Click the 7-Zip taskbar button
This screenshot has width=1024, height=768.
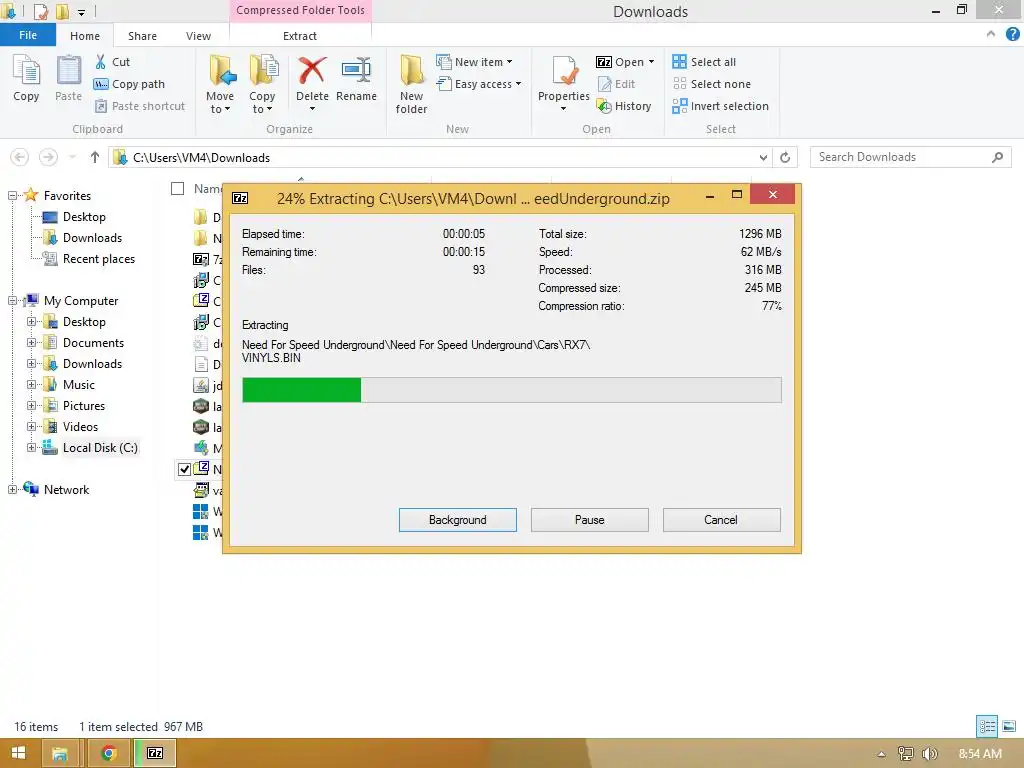point(155,753)
